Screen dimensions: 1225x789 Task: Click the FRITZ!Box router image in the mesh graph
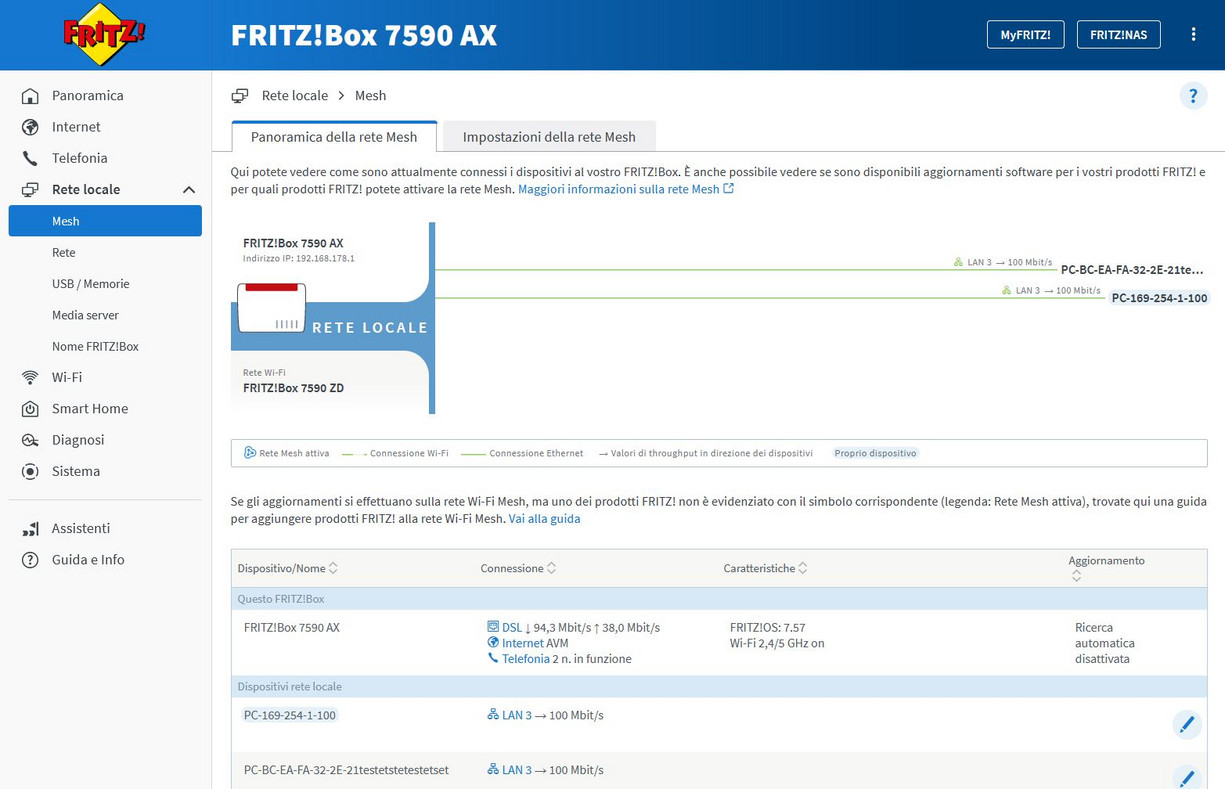(x=271, y=307)
